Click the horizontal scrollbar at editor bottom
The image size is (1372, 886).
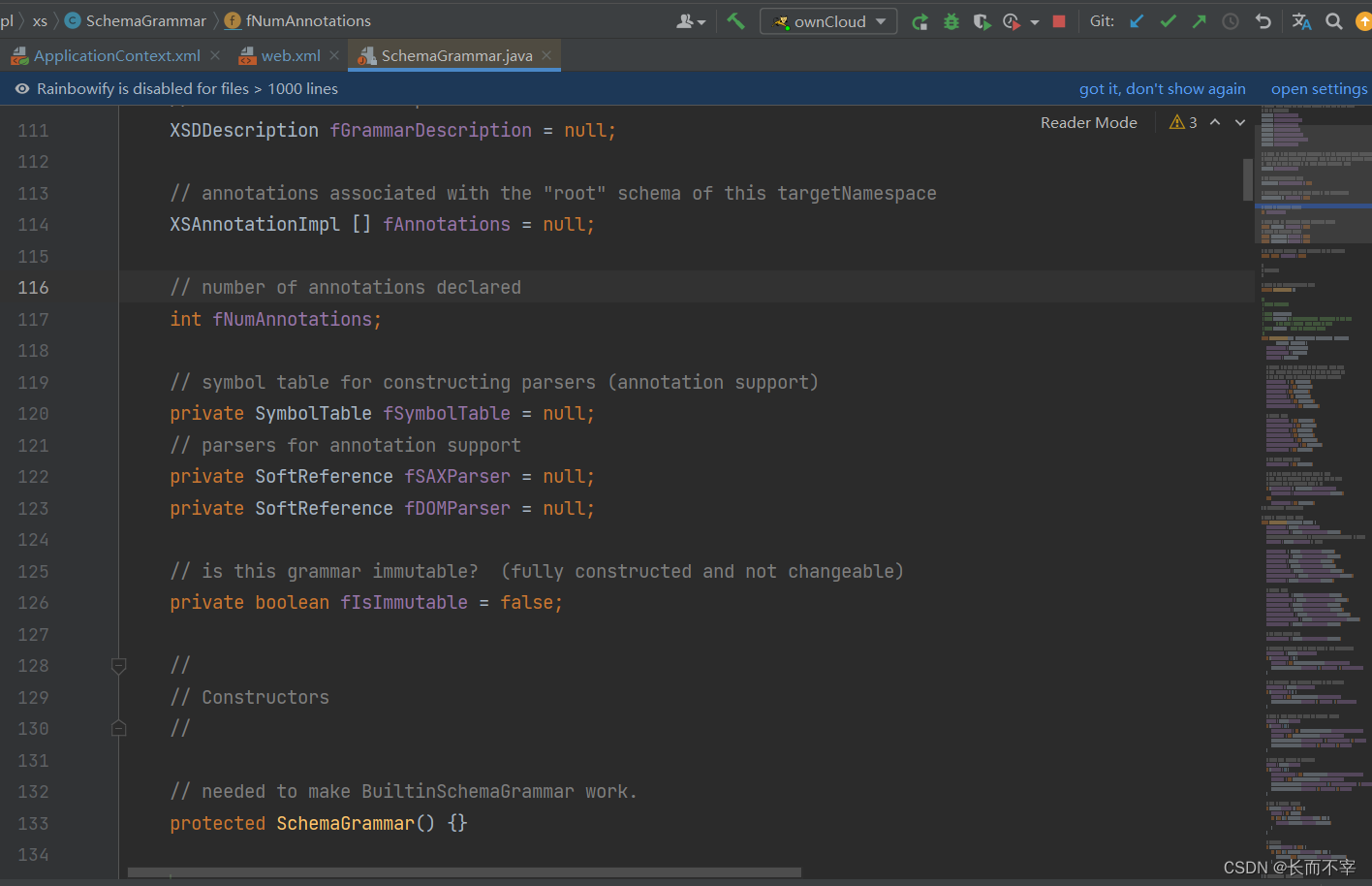(464, 872)
